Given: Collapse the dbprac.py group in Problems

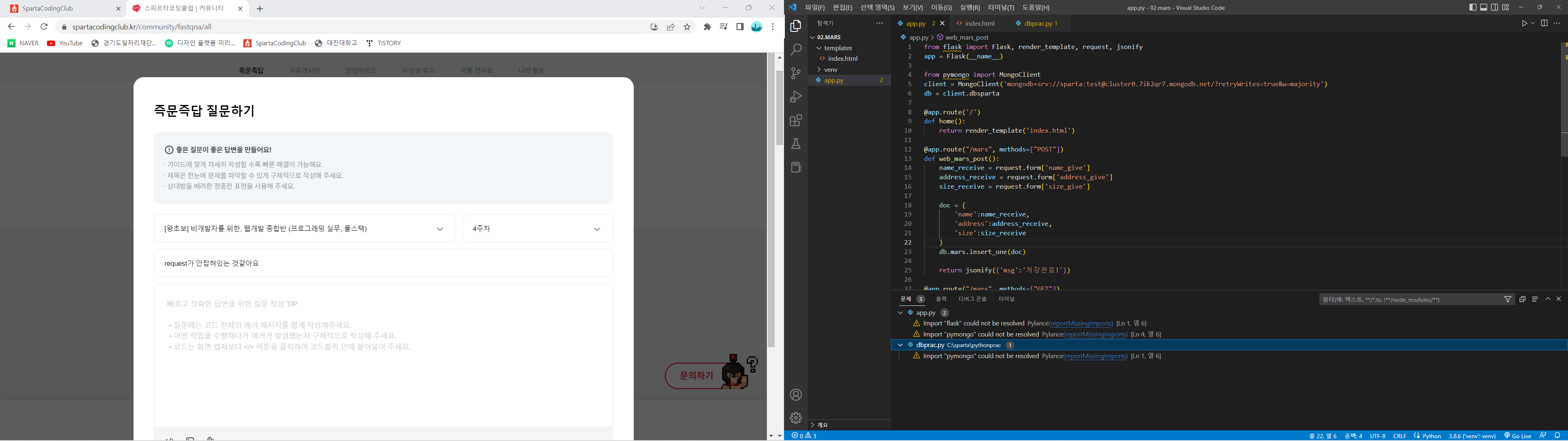Looking at the screenshot, I should pyautogui.click(x=900, y=345).
